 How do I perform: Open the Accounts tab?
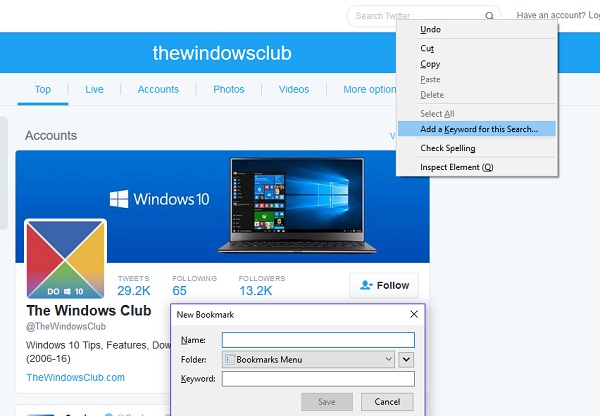click(158, 89)
